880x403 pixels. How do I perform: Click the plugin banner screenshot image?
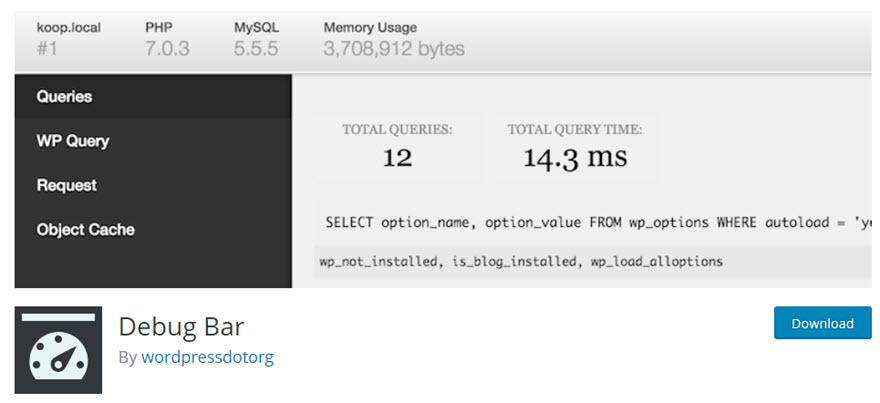click(x=443, y=150)
